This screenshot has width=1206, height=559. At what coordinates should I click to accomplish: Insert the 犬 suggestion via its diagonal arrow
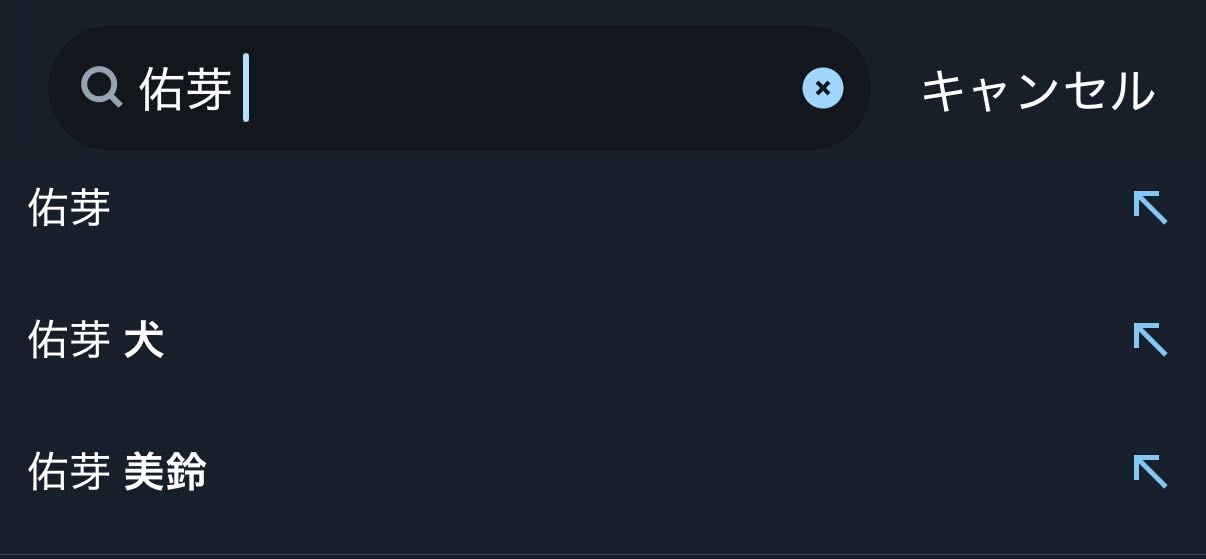point(1150,340)
